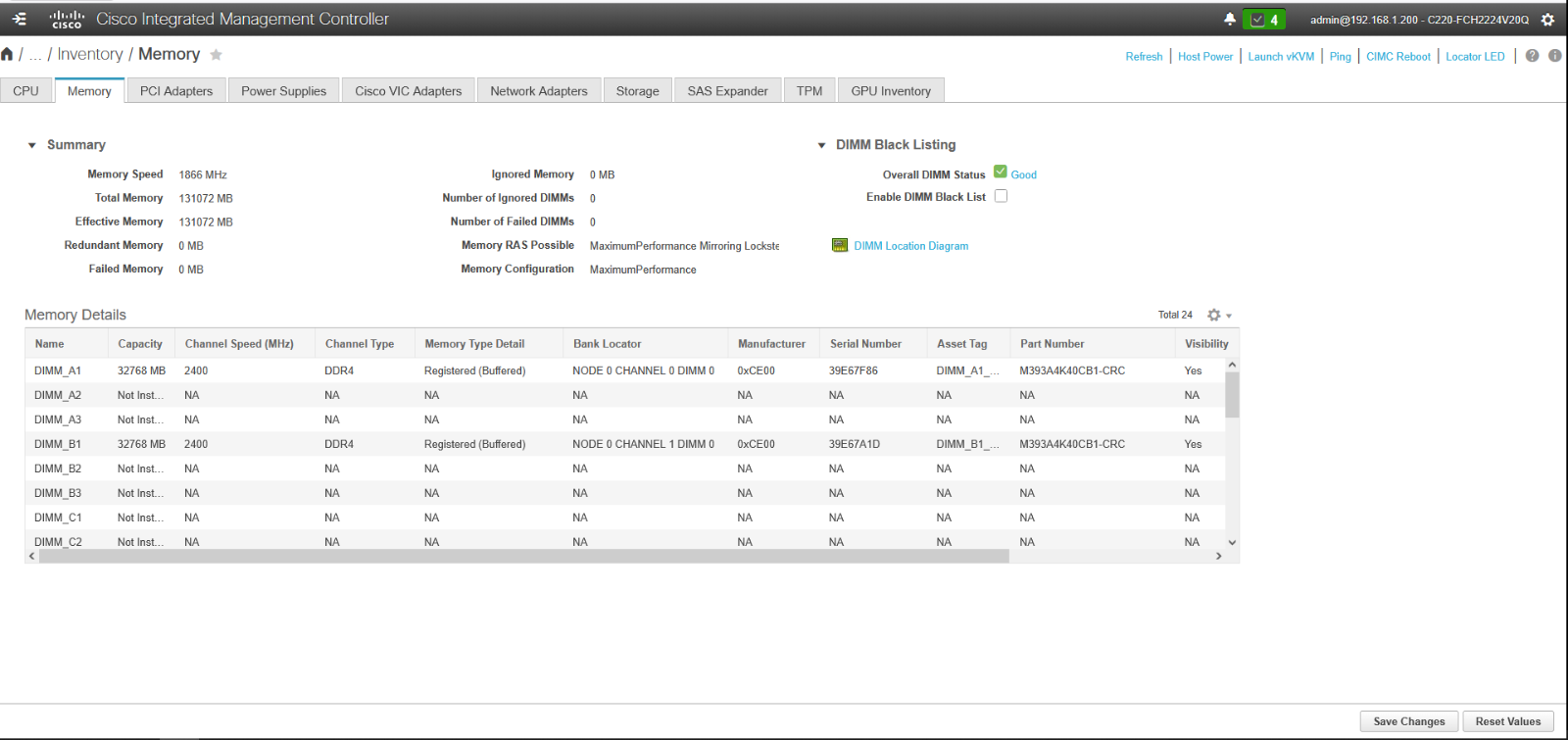Screen dimensions: 1568x740
Task: Click the Ping link
Action: click(1341, 57)
